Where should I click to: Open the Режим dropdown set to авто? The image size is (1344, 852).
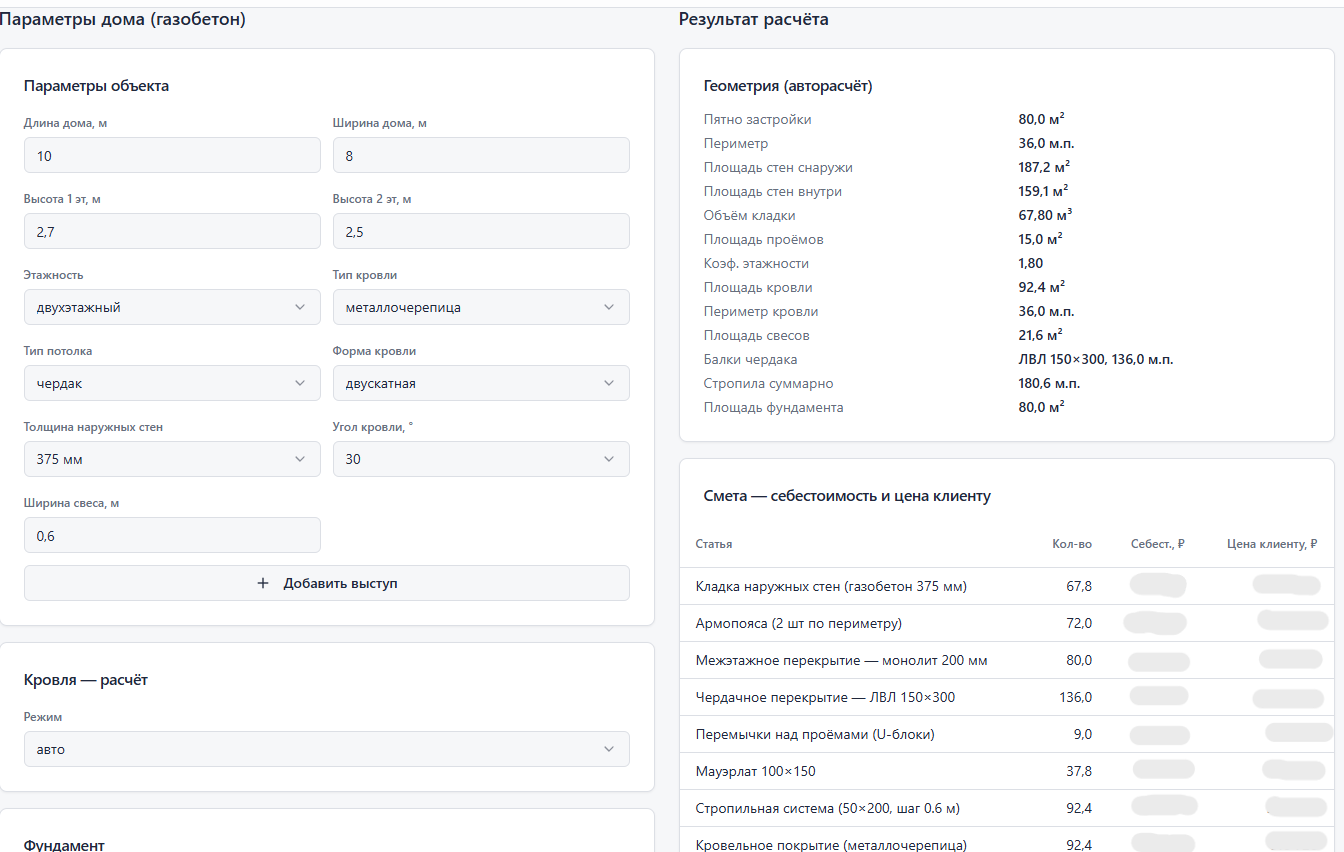(x=327, y=749)
